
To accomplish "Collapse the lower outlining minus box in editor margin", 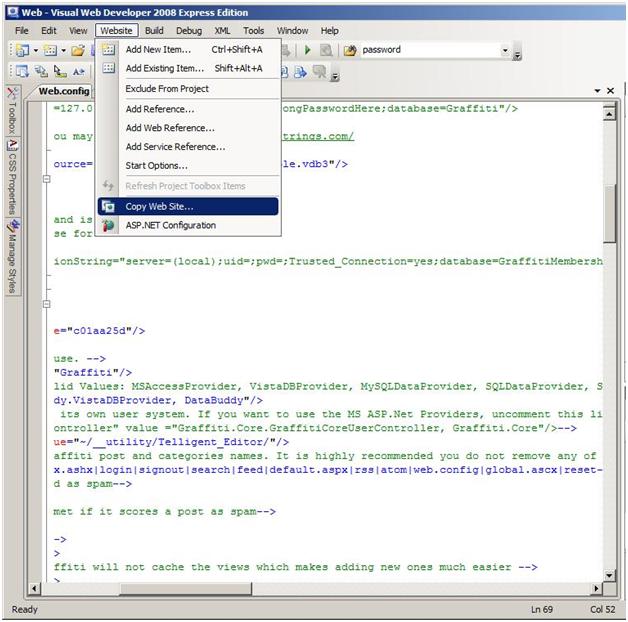I will [46, 304].
